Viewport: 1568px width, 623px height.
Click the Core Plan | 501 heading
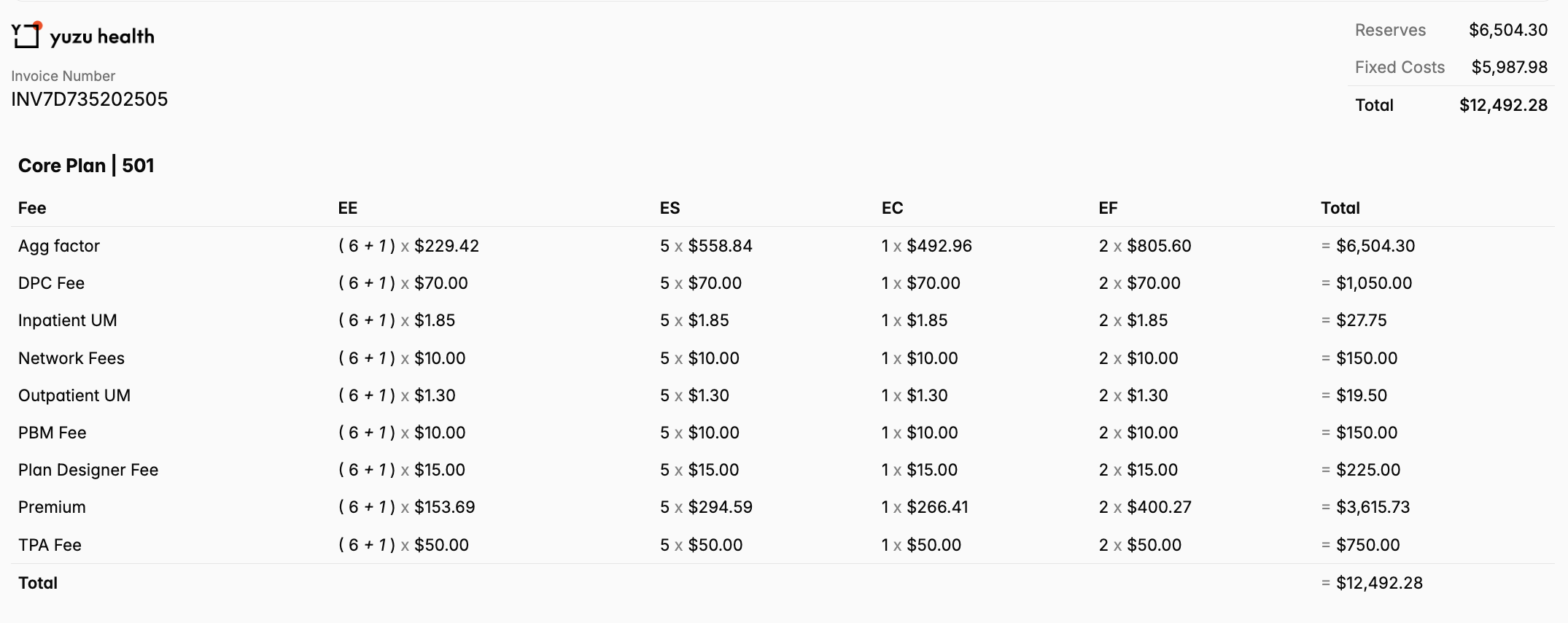pyautogui.click(x=86, y=166)
